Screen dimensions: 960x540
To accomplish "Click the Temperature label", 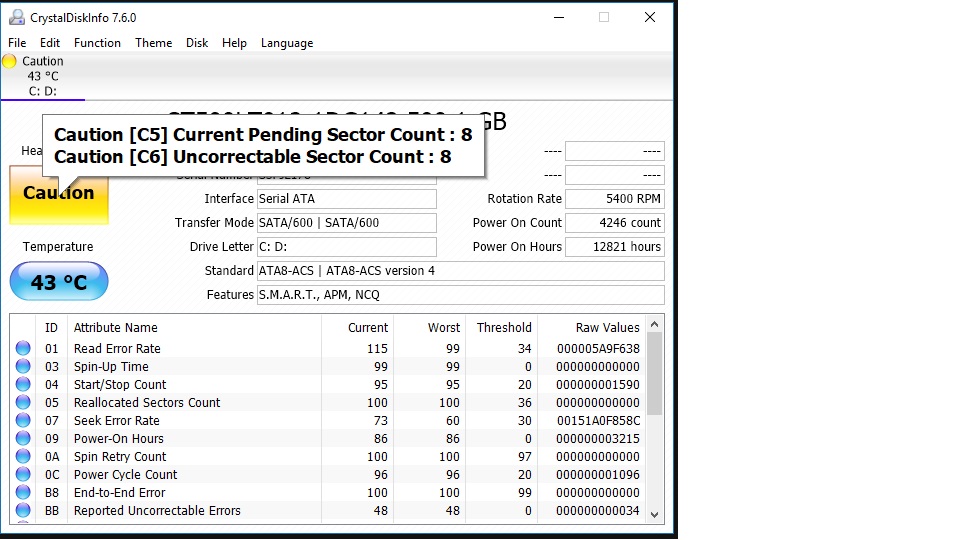I will 58,247.
